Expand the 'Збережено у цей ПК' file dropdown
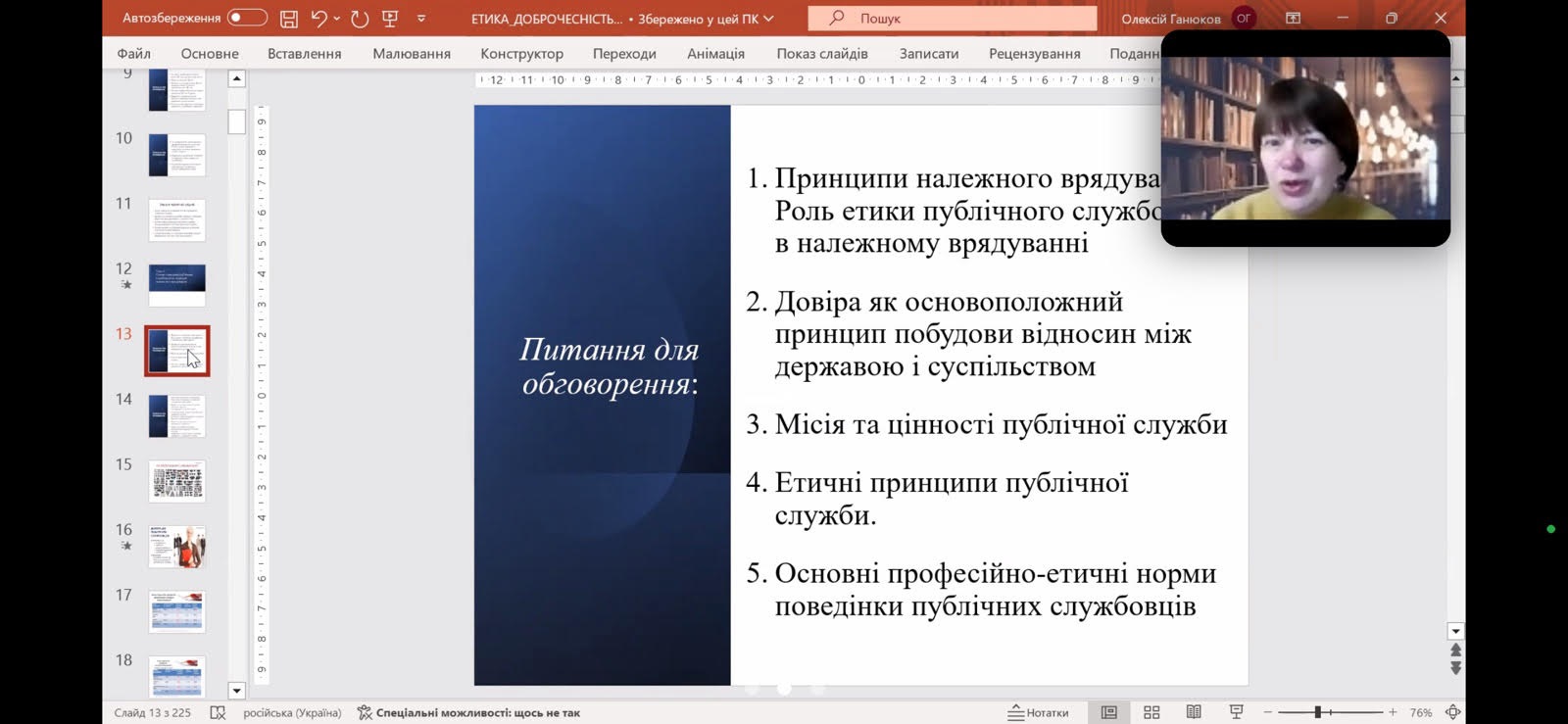Screen dimensions: 1568x724 [x=768, y=19]
